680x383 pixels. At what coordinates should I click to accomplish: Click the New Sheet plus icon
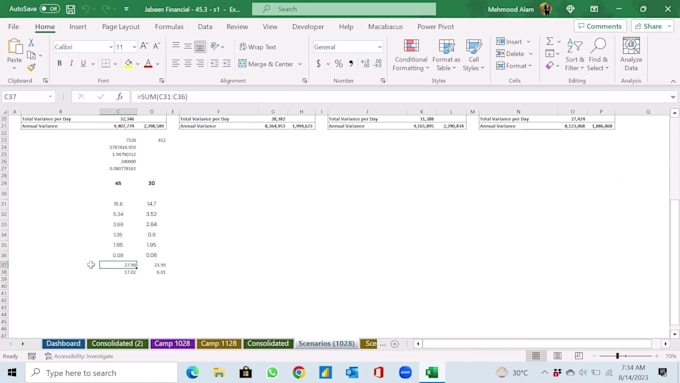point(395,344)
